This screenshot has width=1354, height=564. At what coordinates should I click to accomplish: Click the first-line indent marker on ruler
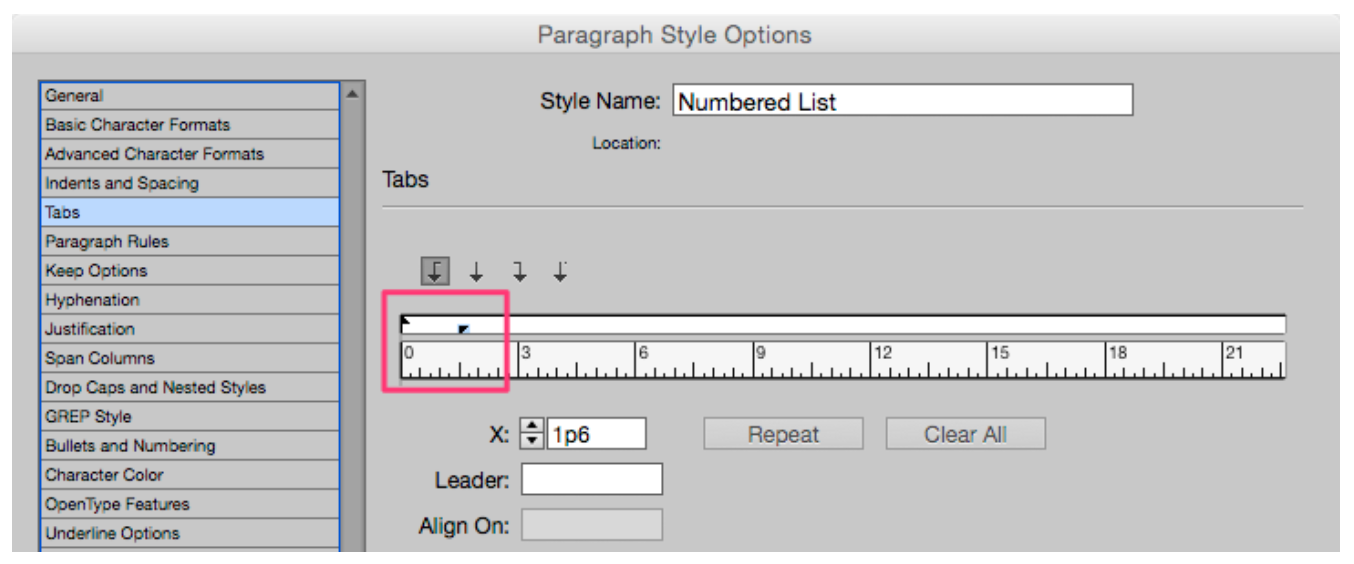coord(406,321)
